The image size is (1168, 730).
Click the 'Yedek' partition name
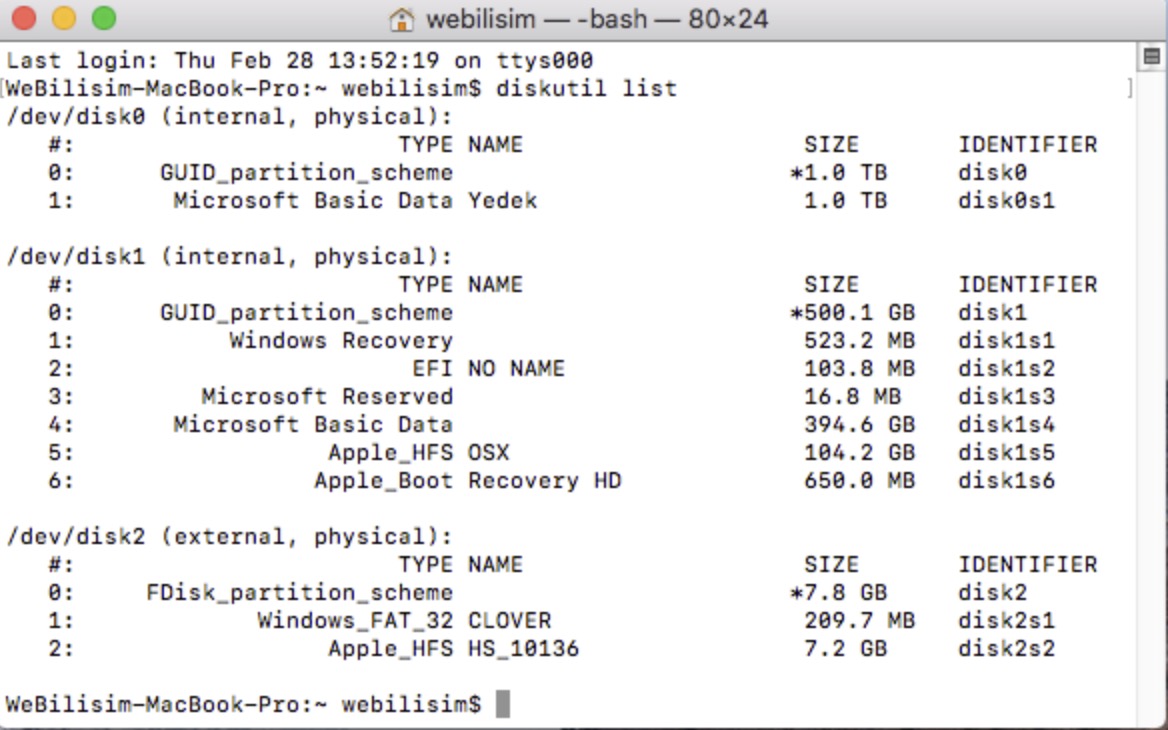tap(502, 201)
